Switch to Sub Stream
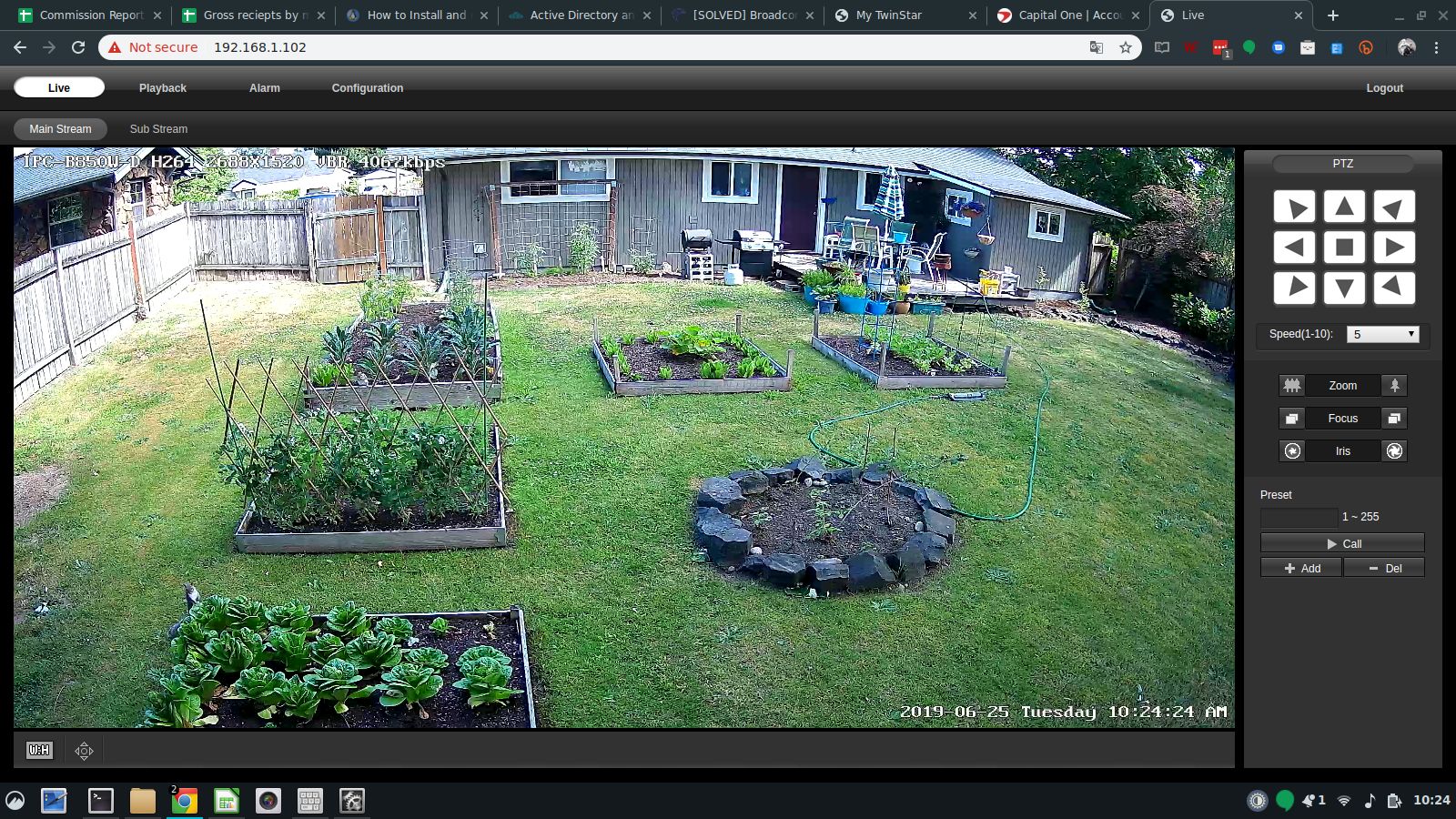 point(158,129)
